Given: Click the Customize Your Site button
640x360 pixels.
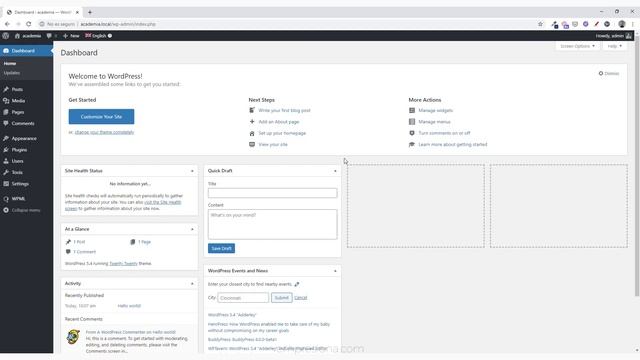Looking at the screenshot, I should click(x=101, y=116).
